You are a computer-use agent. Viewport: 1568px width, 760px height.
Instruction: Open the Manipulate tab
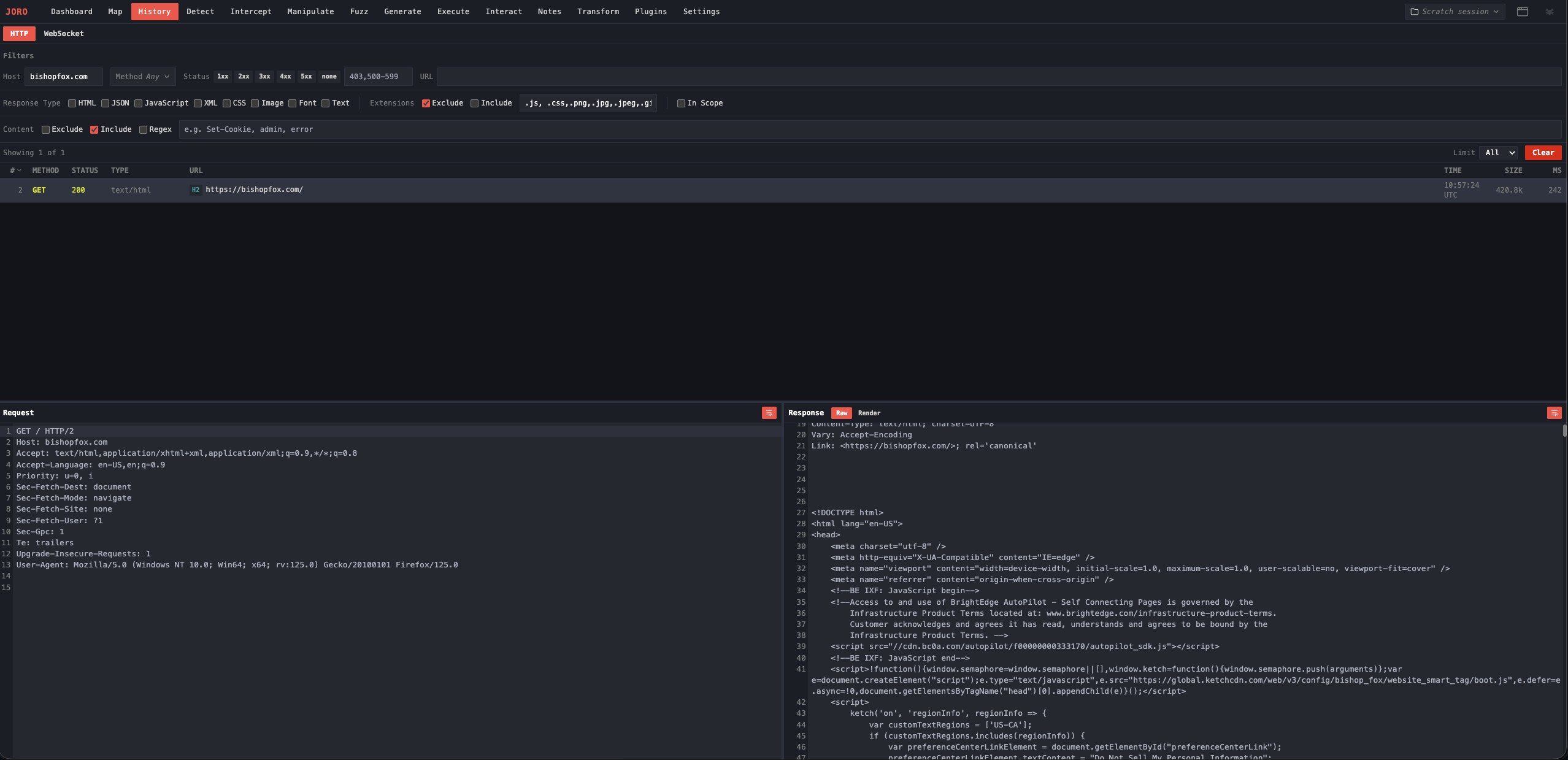click(310, 12)
